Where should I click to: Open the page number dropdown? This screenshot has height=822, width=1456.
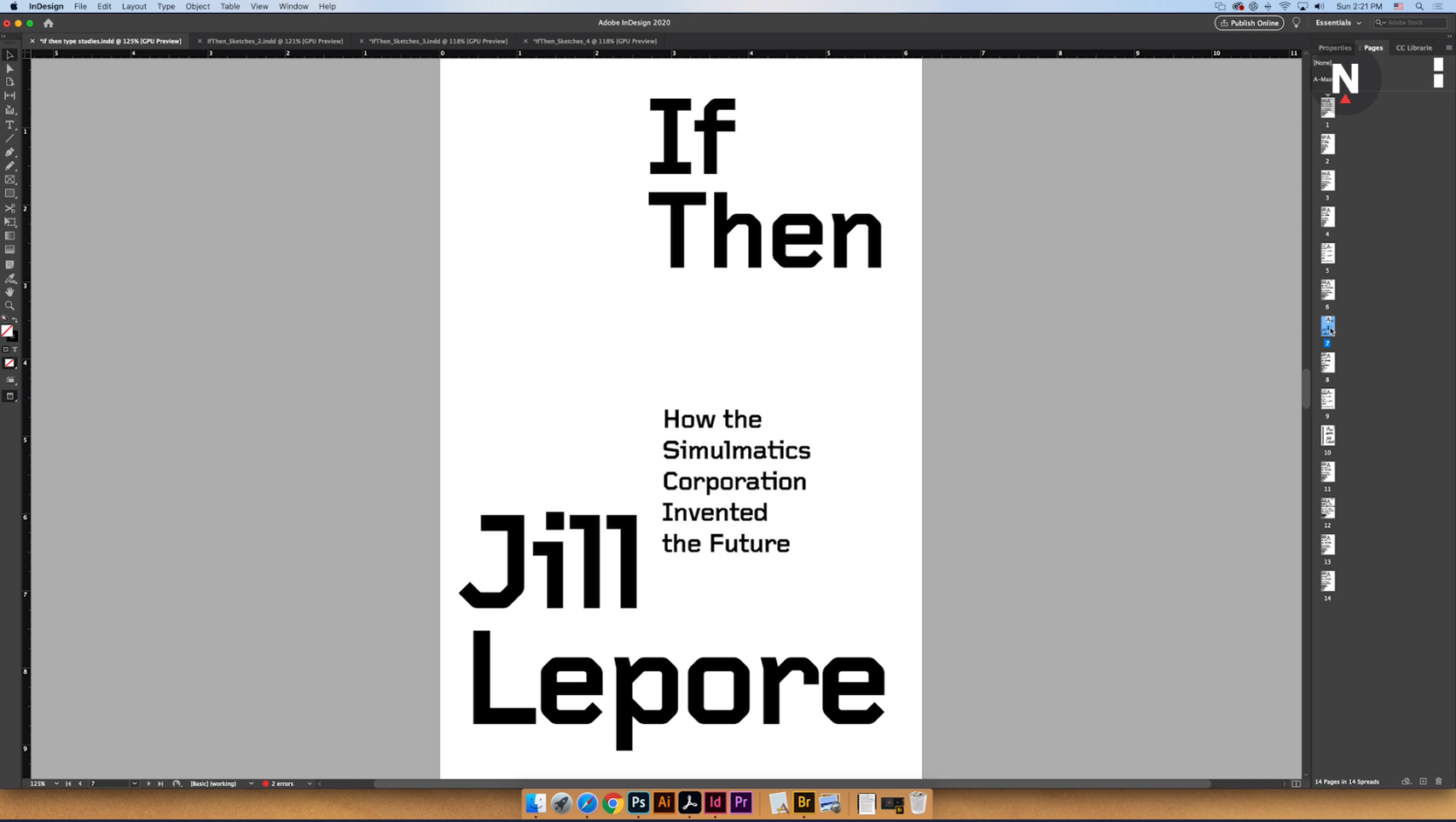[134, 784]
